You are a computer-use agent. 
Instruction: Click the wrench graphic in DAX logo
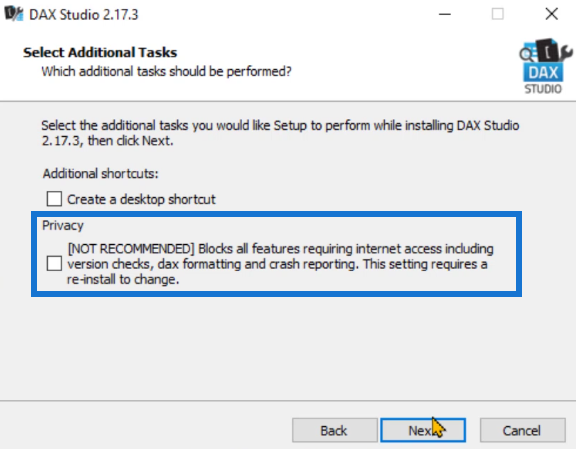(565, 53)
